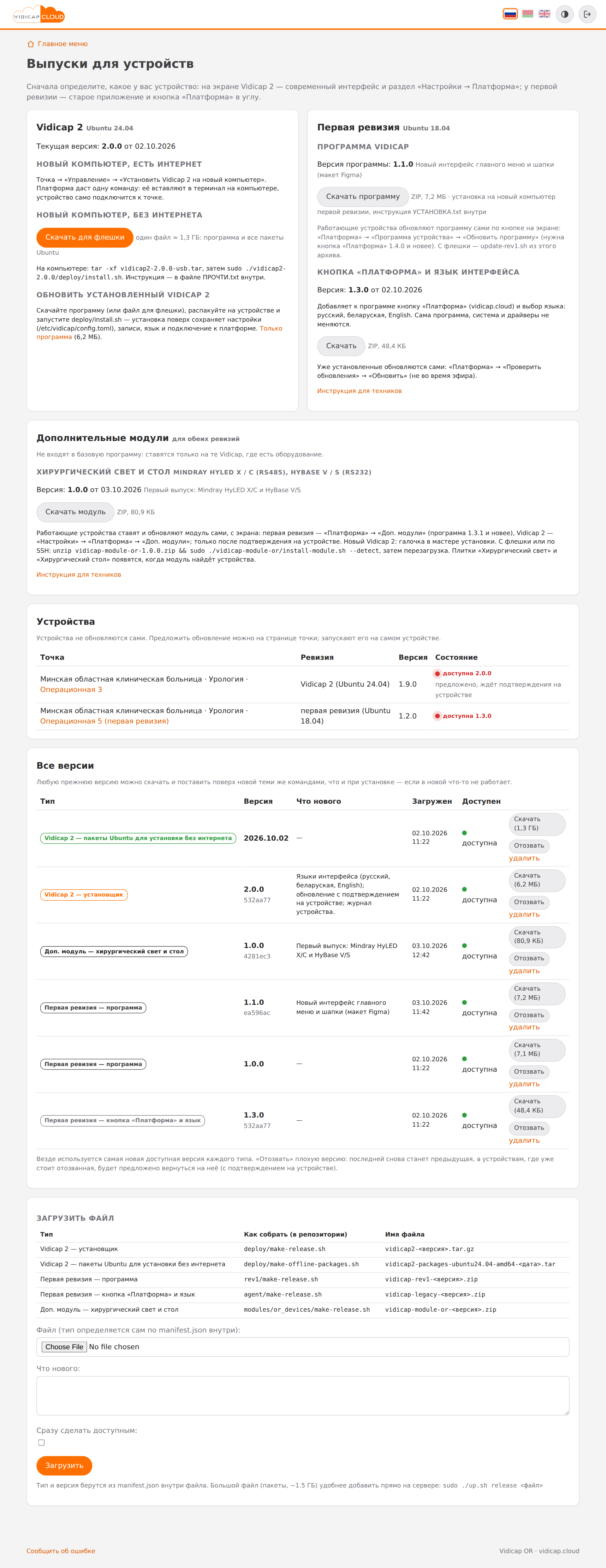Click the Choose File button
The height and width of the screenshot is (1568, 606).
tap(64, 1346)
